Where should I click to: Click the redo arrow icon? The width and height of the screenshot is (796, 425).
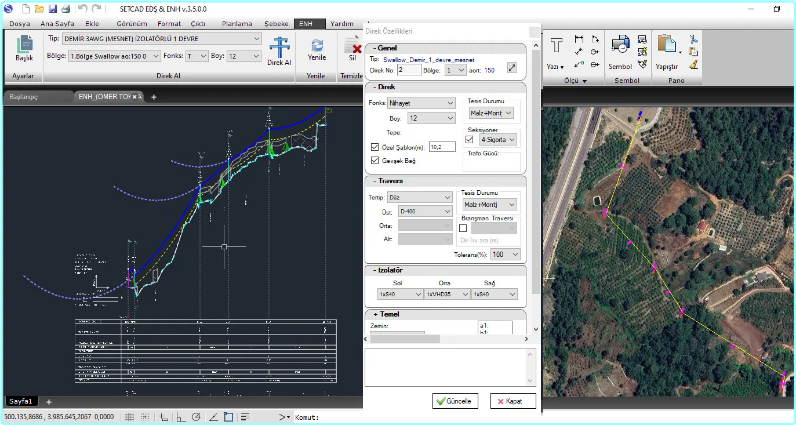(96, 9)
